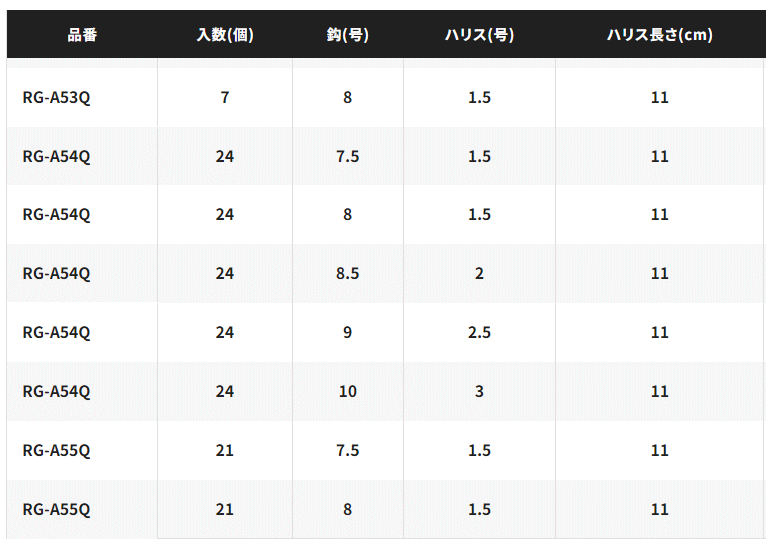Click harris length 11 in the RG-A53Q row

[660, 97]
